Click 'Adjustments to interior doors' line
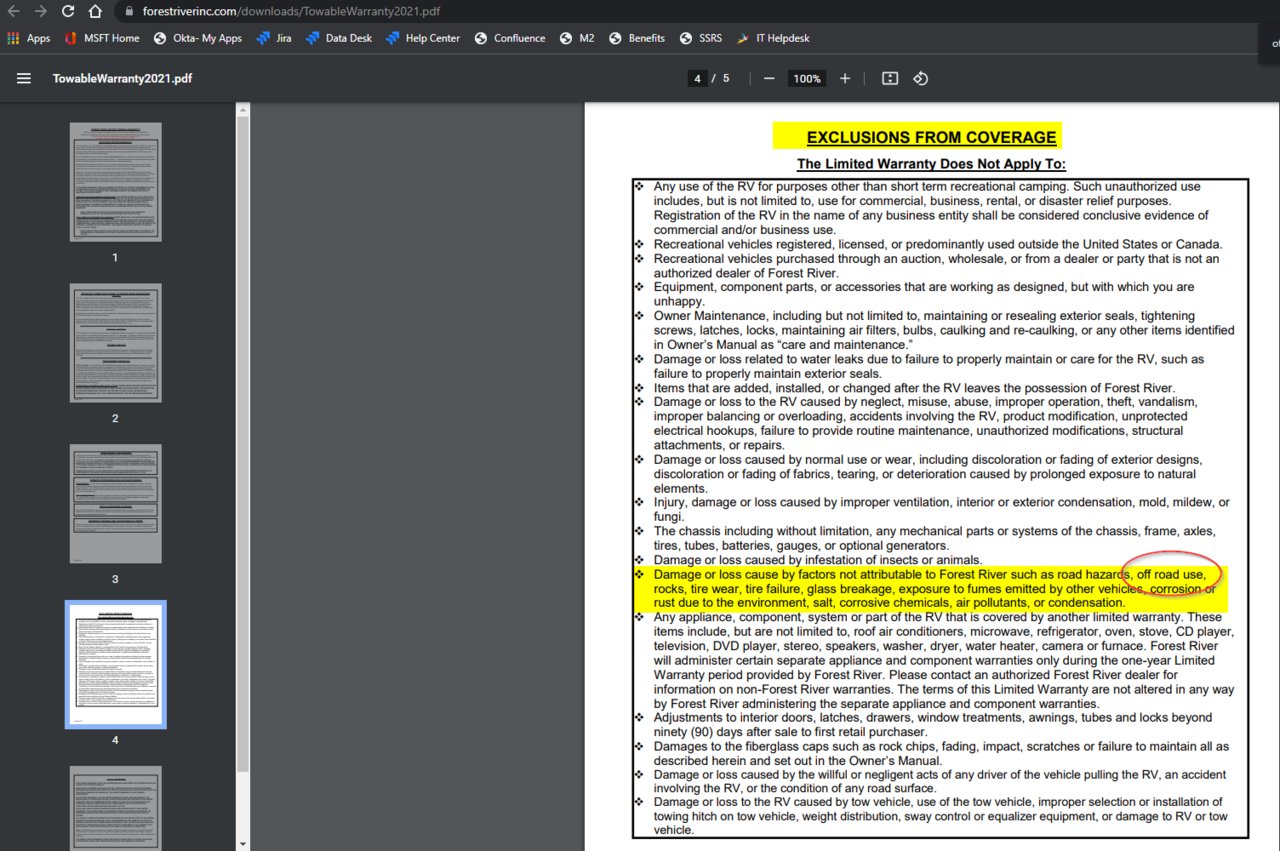Screen dimensions: 1280x851 [933, 724]
